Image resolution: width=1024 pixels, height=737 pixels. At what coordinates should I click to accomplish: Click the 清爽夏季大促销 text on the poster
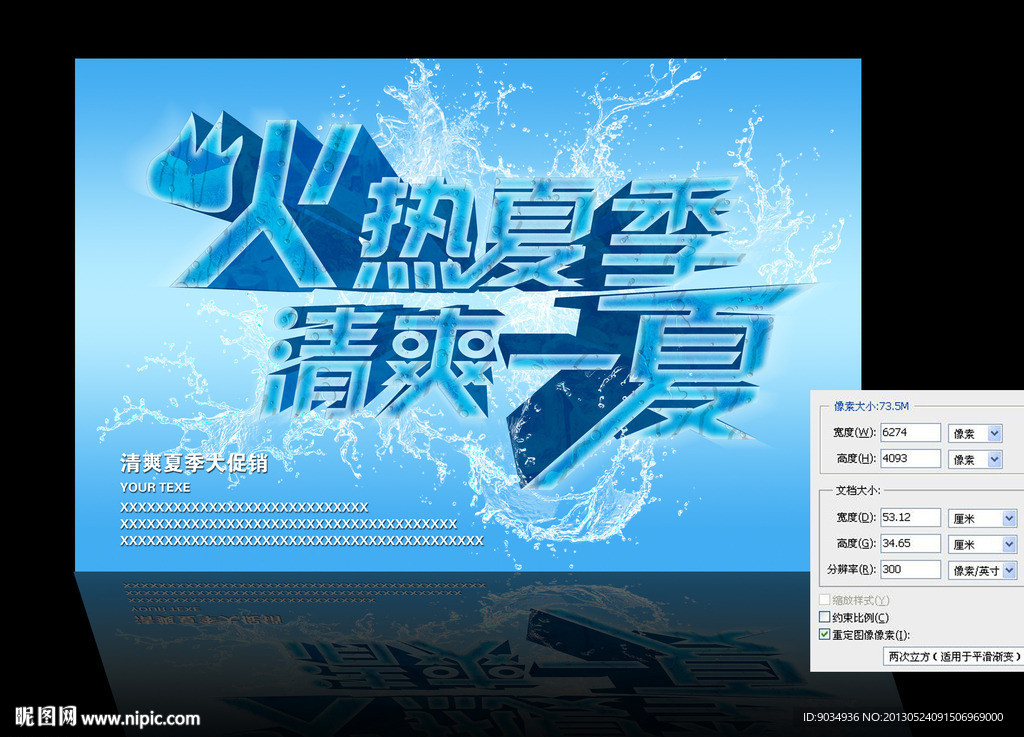click(194, 463)
